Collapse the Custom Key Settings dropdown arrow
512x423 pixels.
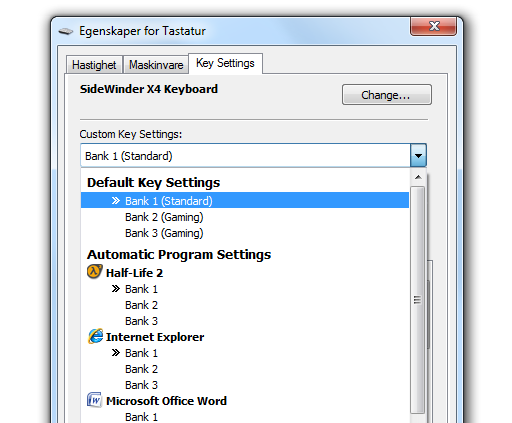[418, 155]
